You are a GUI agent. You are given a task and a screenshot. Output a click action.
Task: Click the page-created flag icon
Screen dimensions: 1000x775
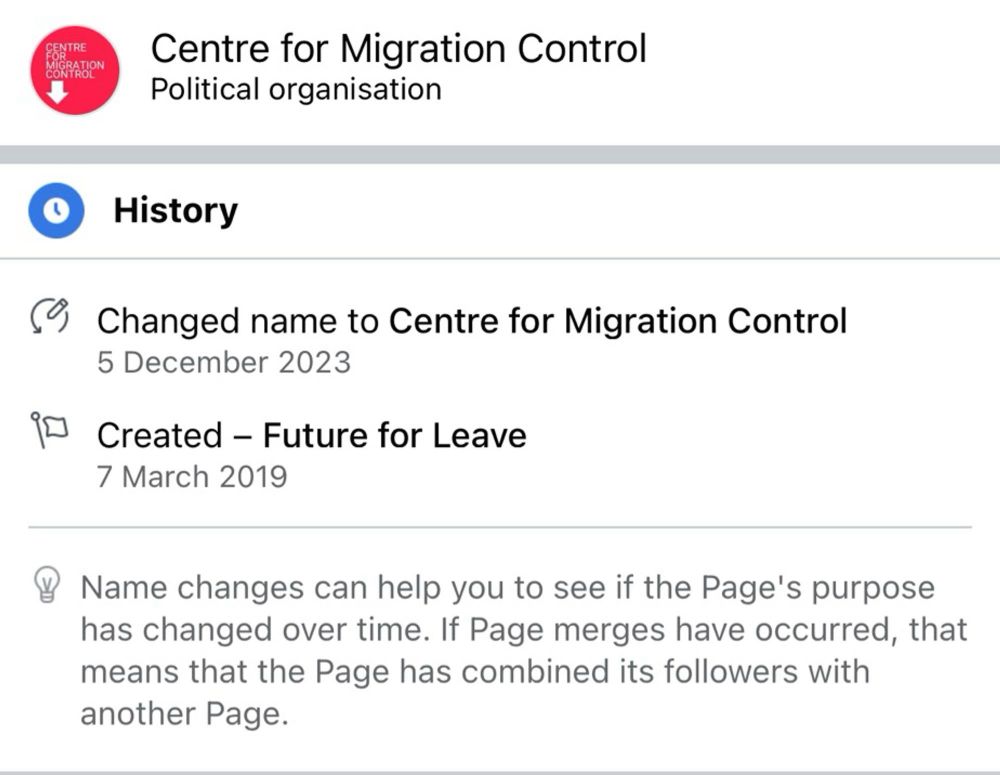[x=49, y=429]
